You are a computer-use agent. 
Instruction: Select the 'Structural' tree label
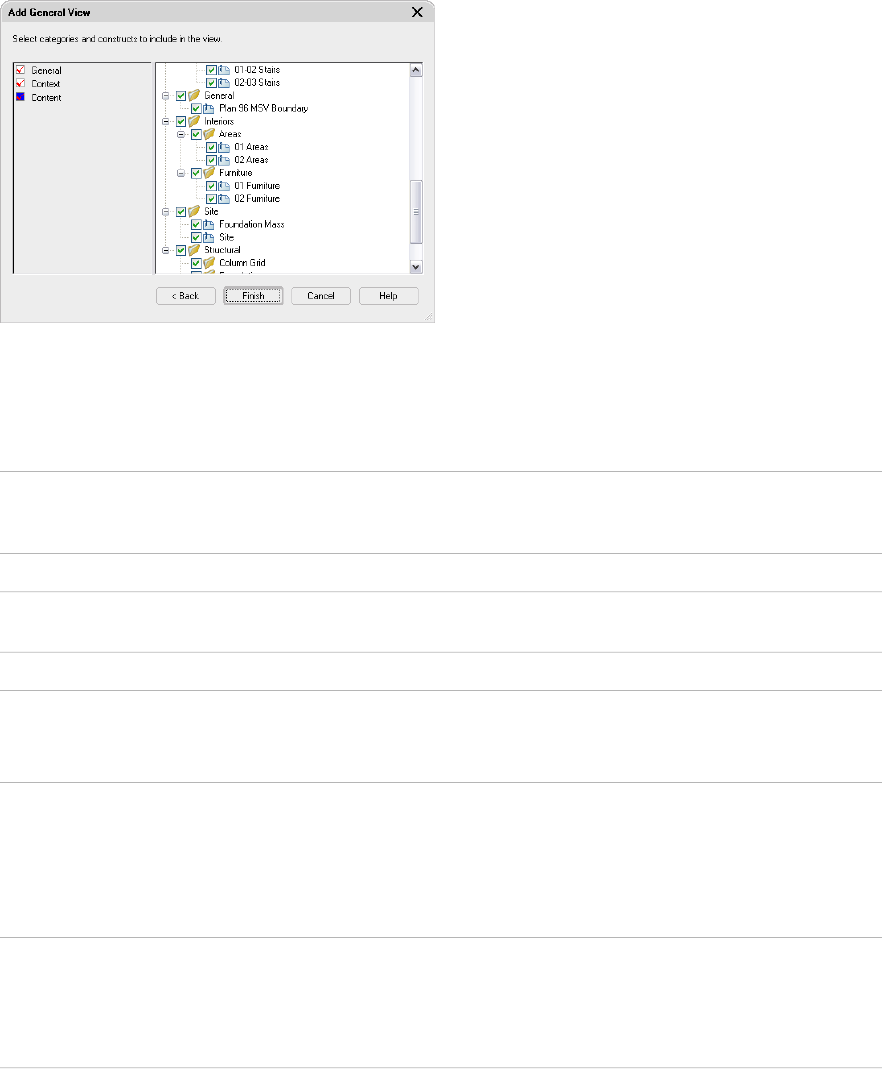(222, 250)
